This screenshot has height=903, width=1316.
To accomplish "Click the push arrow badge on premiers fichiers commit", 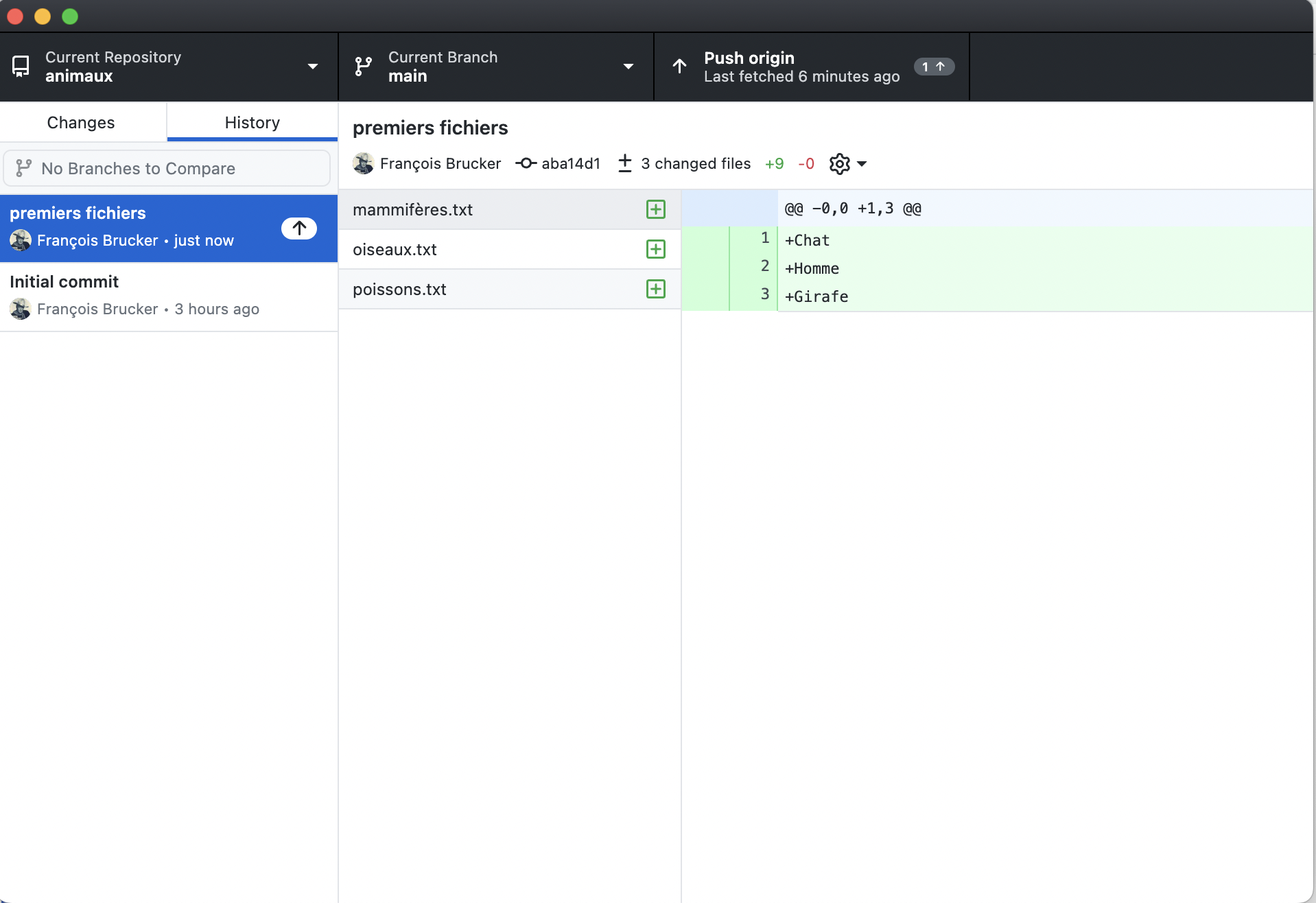I will [x=299, y=228].
